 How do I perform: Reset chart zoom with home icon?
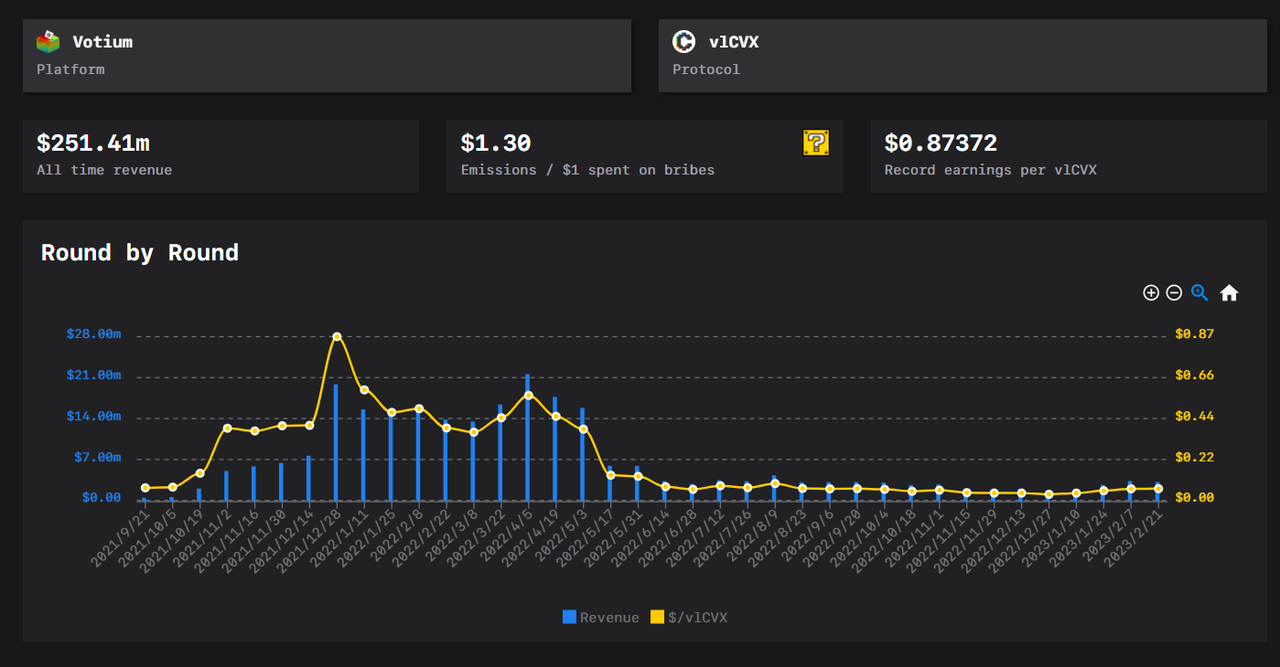pos(1229,293)
